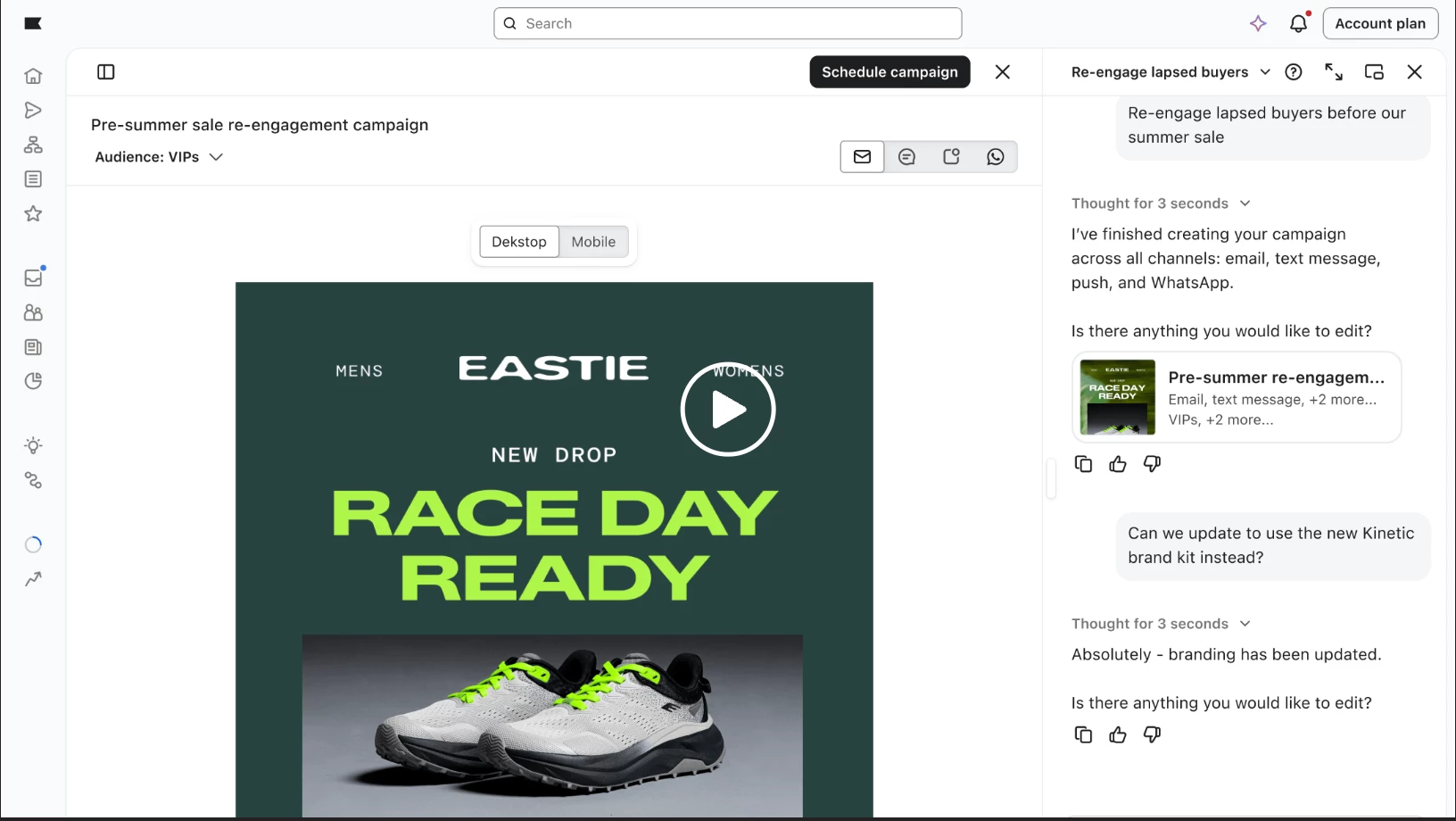Viewport: 1456px width, 821px height.
Task: Open the Home sidebar icon
Action: 33,76
